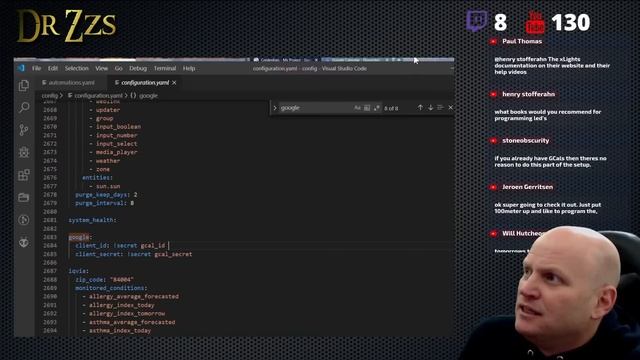Click the 'client_secret: !secret gcal_secret' line

point(133,254)
